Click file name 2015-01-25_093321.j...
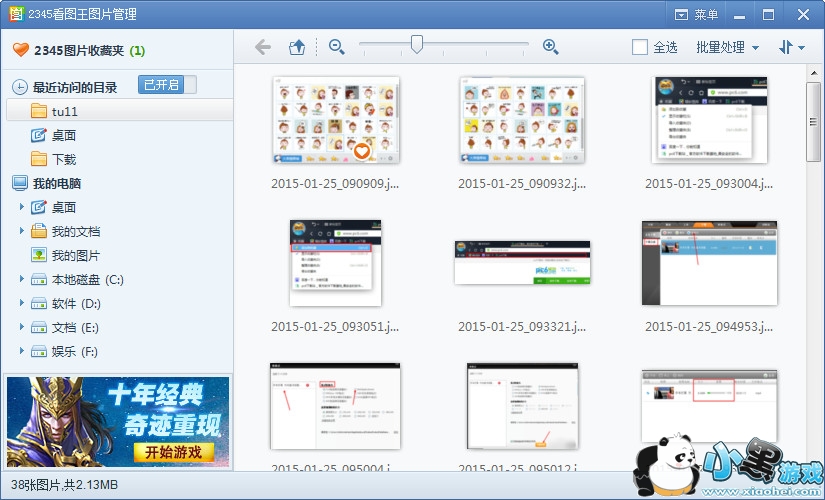 click(522, 327)
